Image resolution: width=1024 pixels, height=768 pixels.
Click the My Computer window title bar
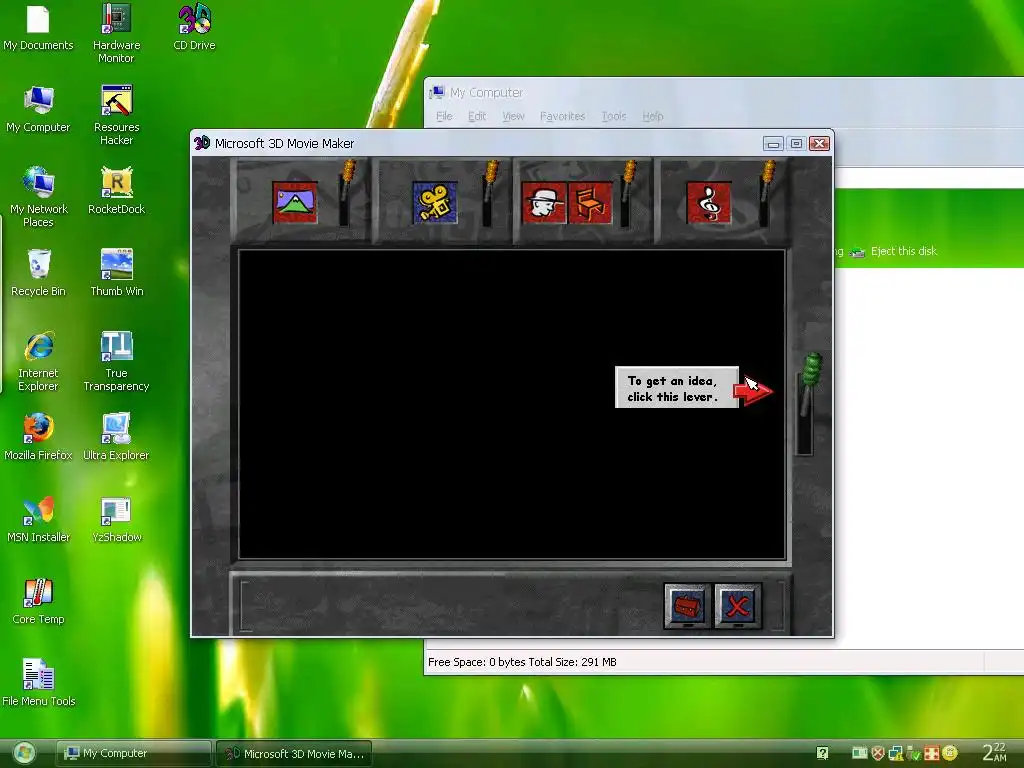(724, 92)
